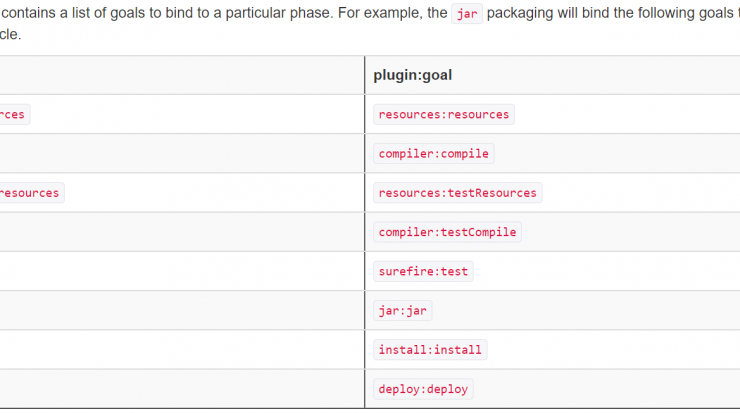This screenshot has width=740, height=414.
Task: Select the deploy:deploy goal
Action: 423,389
